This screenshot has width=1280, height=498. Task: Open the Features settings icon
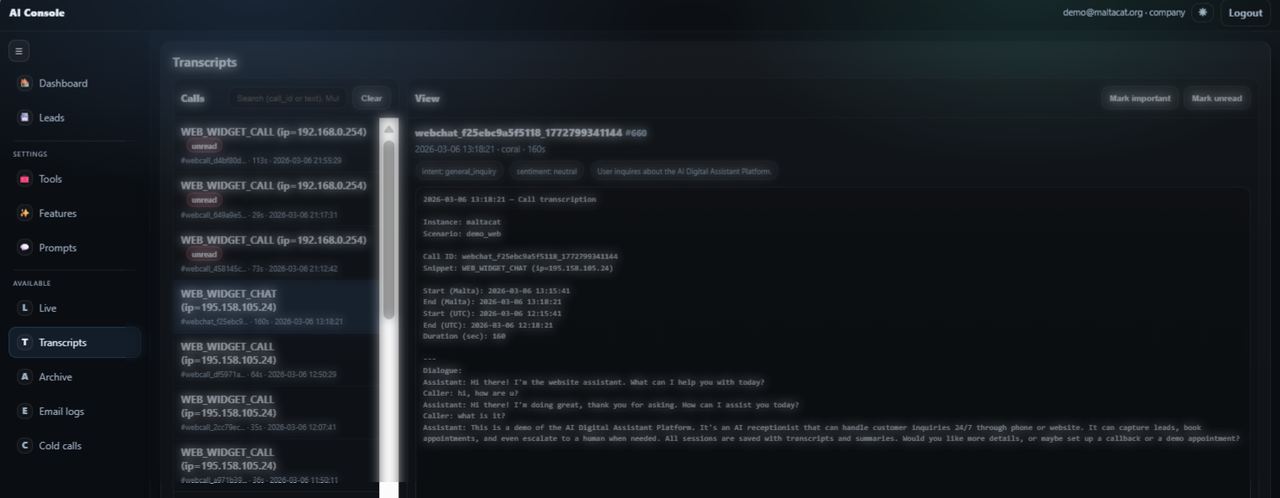[25, 213]
